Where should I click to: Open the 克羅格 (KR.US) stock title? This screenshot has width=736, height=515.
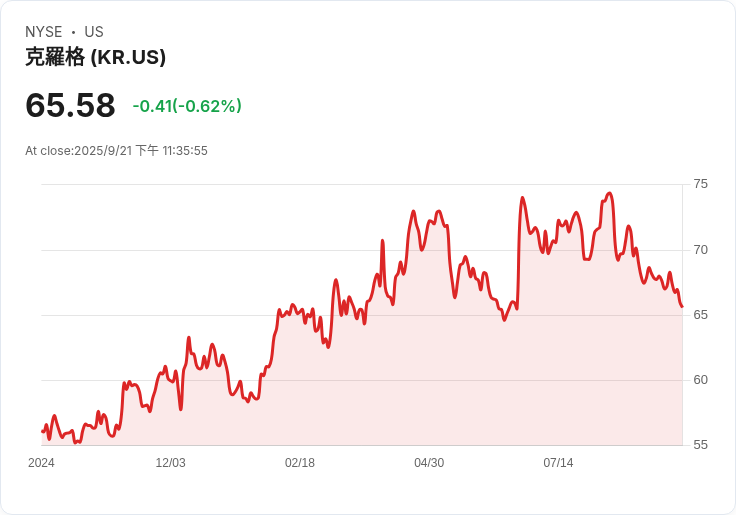pyautogui.click(x=95, y=57)
